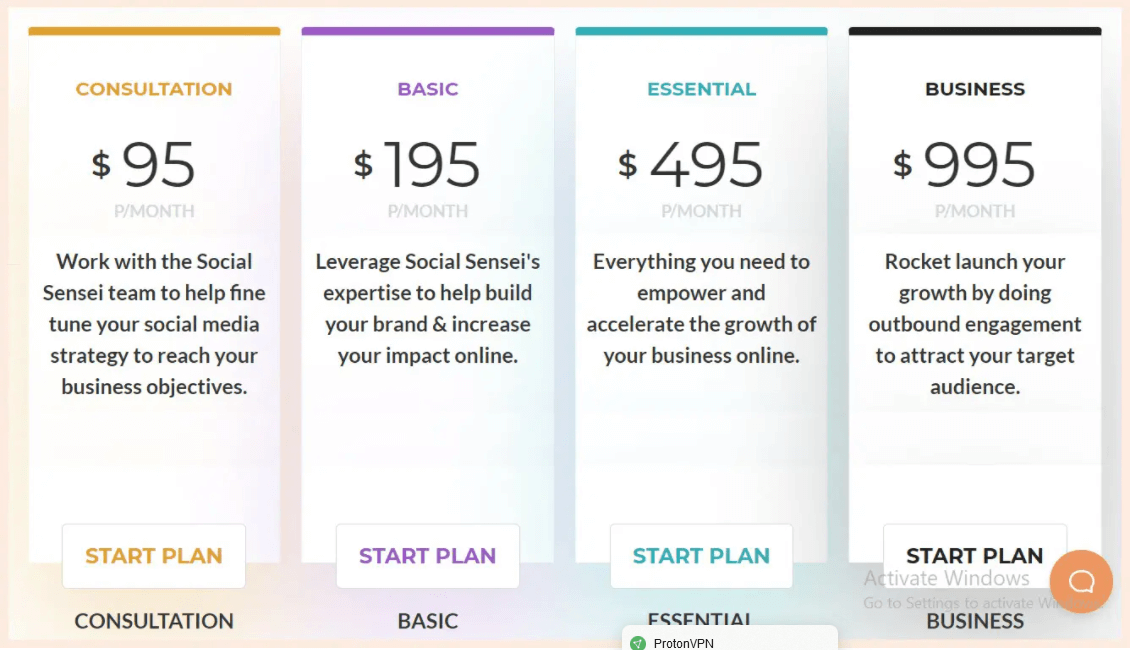Click the $995 price figure
This screenshot has width=1133, height=650.
click(x=964, y=164)
